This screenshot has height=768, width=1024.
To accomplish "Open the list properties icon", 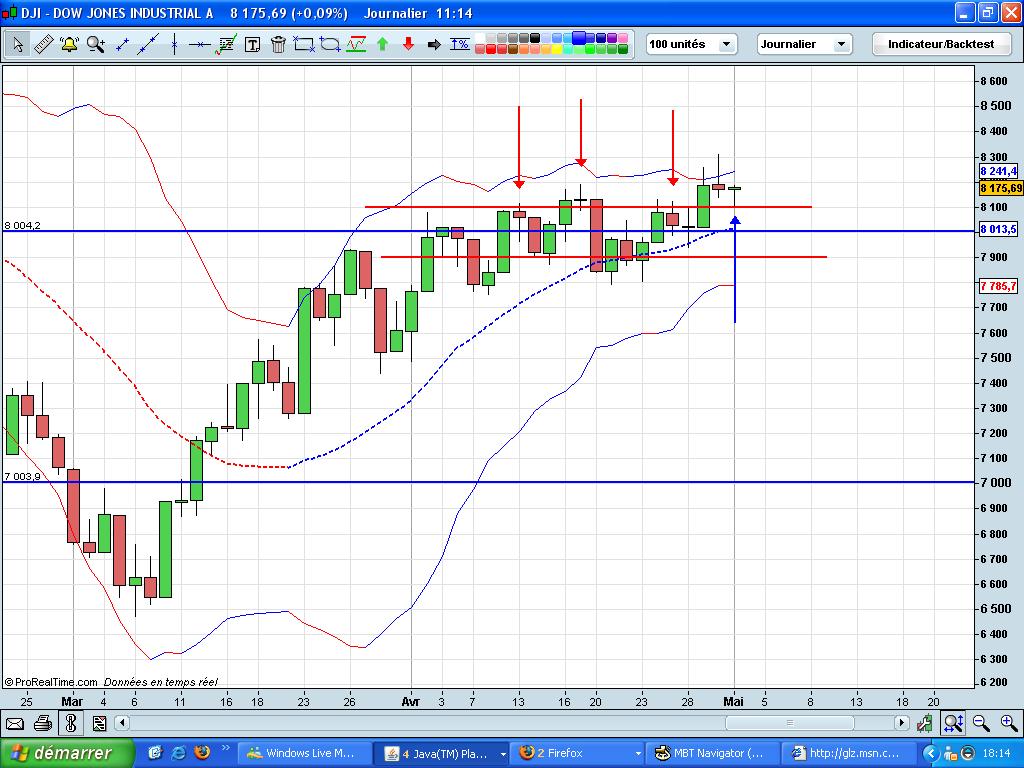I will (99, 724).
